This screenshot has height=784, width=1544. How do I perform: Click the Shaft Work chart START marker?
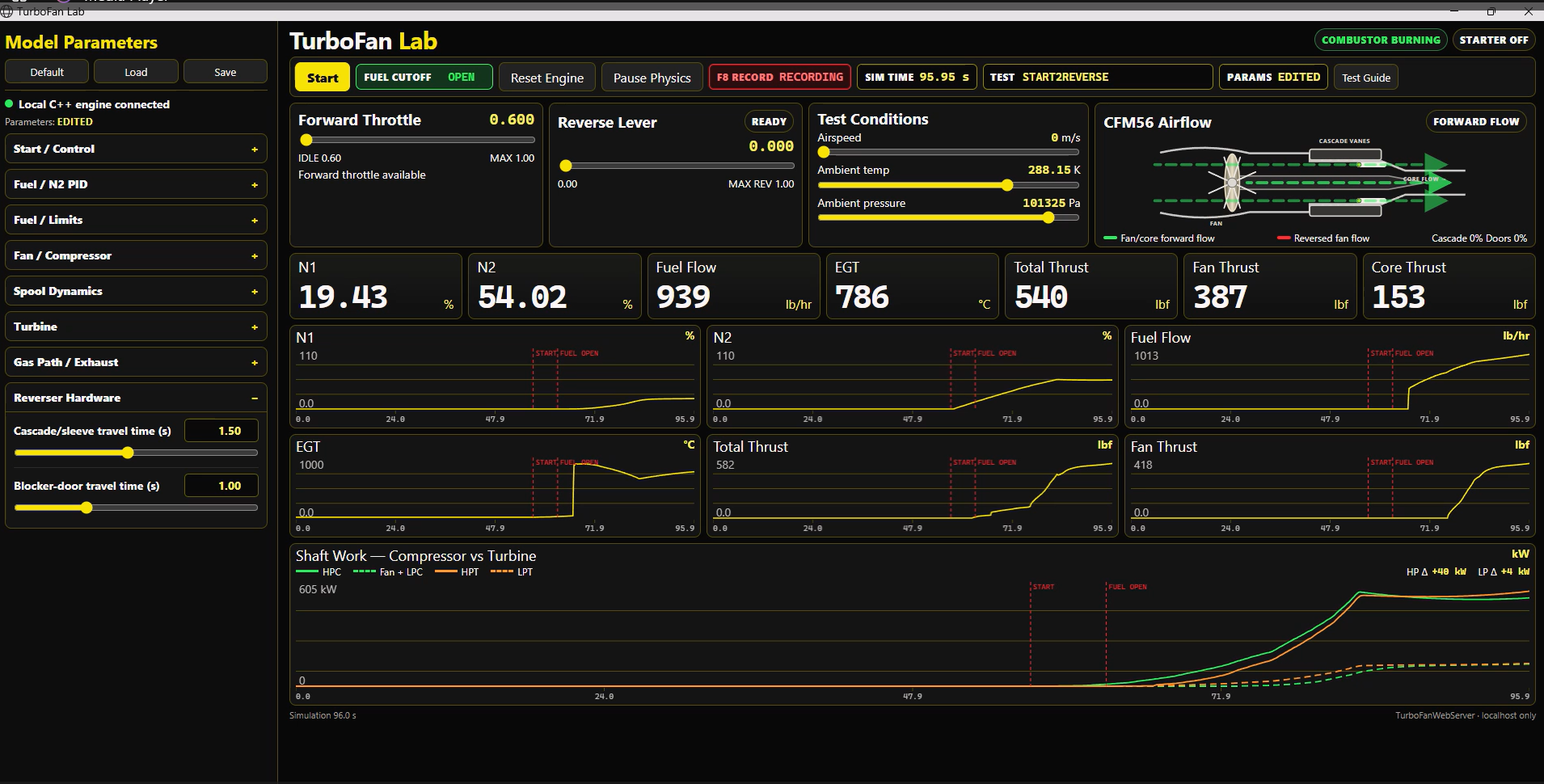click(1043, 587)
